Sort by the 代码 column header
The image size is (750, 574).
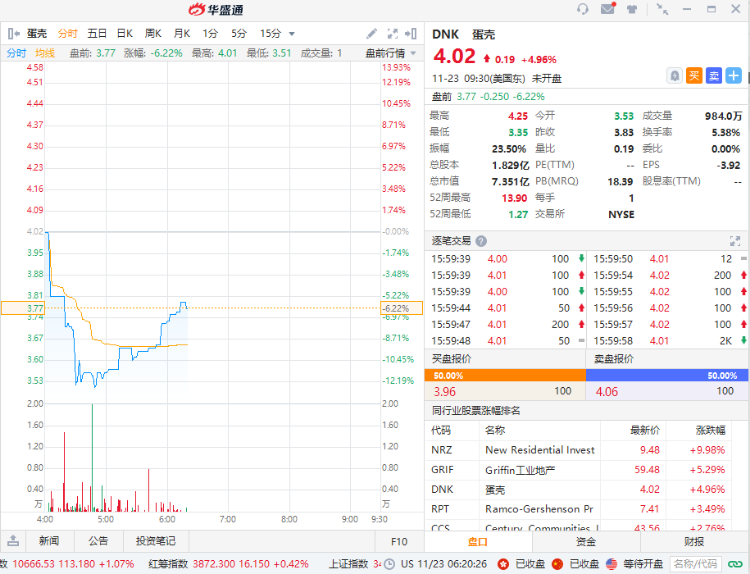click(x=441, y=430)
